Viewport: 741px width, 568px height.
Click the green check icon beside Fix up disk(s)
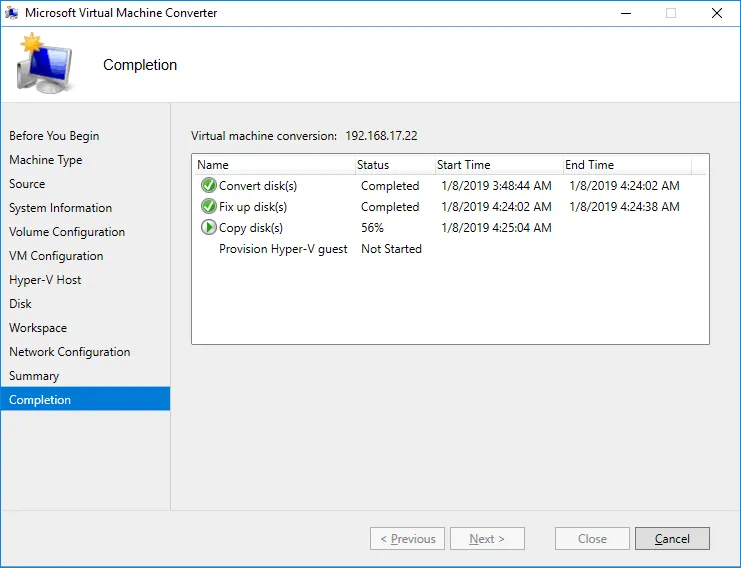tap(208, 206)
